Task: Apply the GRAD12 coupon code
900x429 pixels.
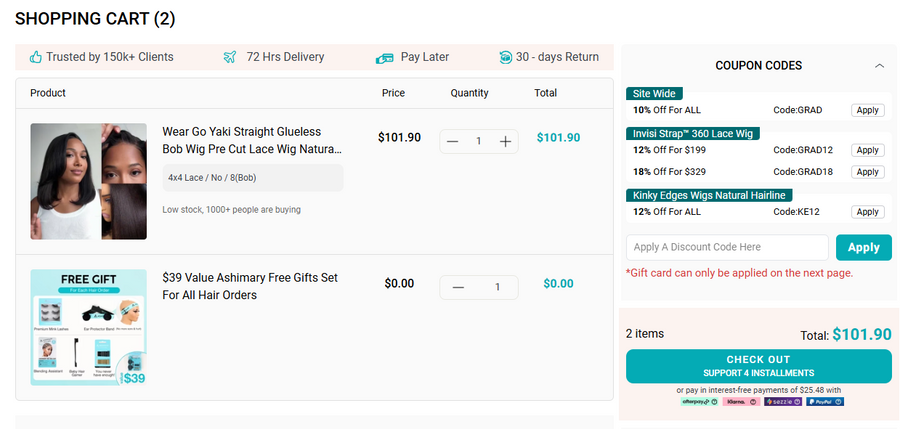Action: 867,150
